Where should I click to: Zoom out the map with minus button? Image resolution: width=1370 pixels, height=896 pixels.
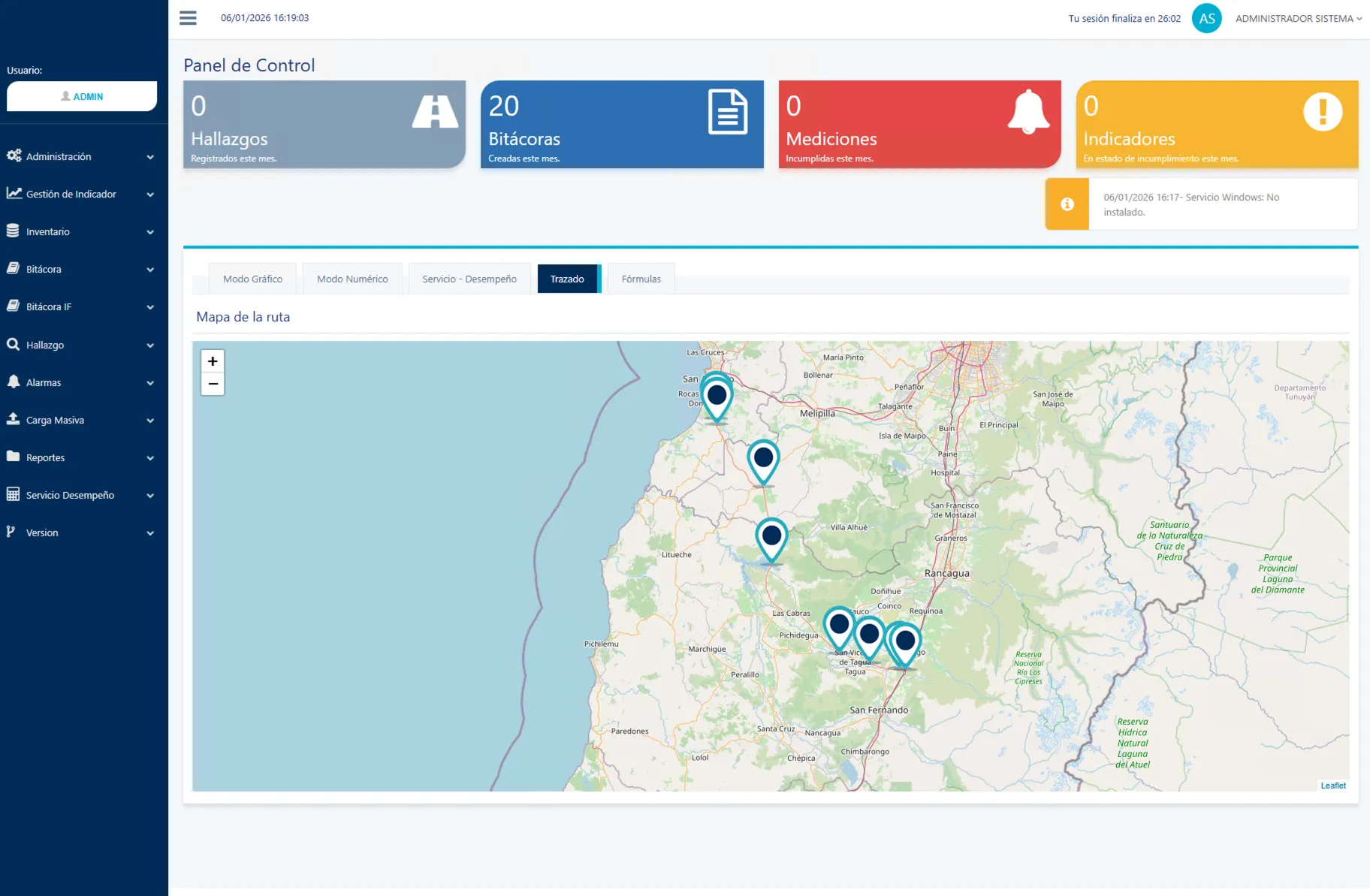coord(213,384)
